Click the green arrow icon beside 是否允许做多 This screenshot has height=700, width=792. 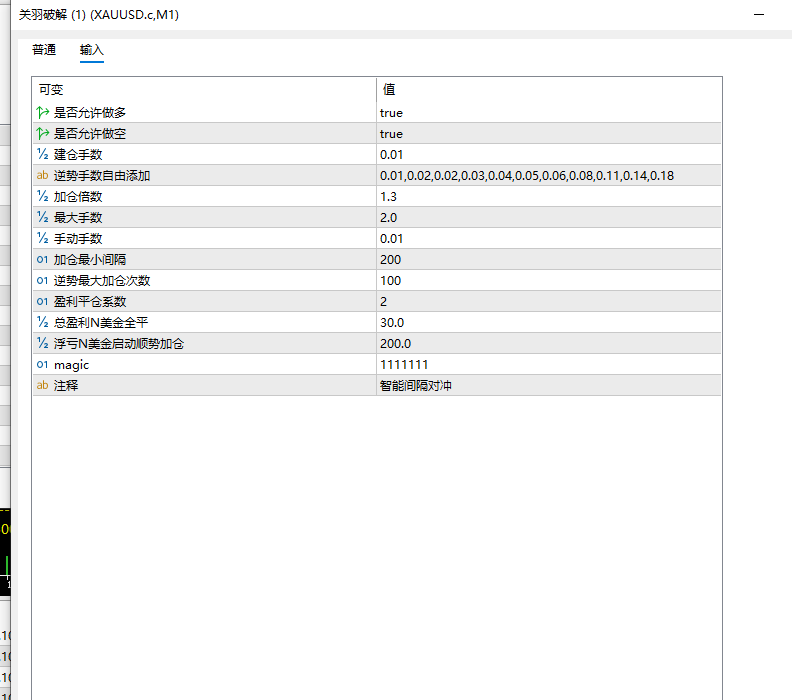42,112
